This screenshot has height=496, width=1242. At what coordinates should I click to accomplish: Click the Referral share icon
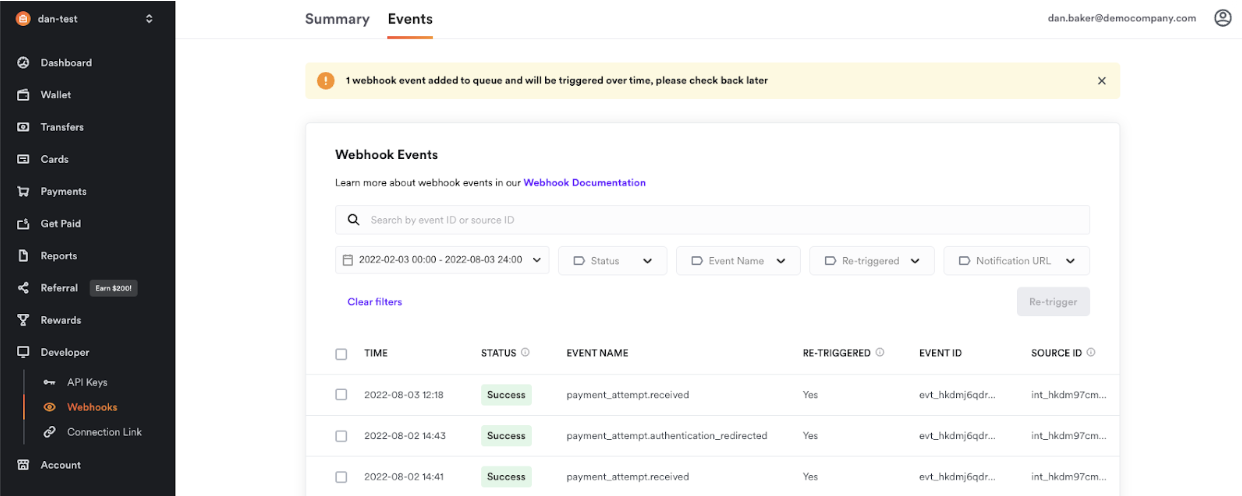(23, 288)
